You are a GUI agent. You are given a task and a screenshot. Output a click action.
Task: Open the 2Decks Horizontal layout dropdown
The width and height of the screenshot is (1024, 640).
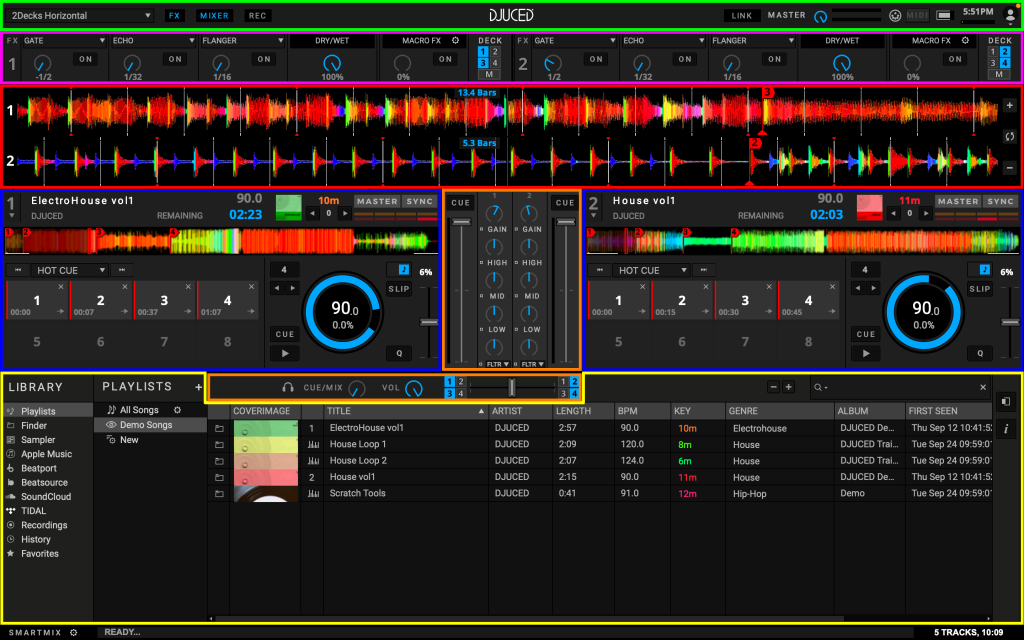[x=81, y=16]
